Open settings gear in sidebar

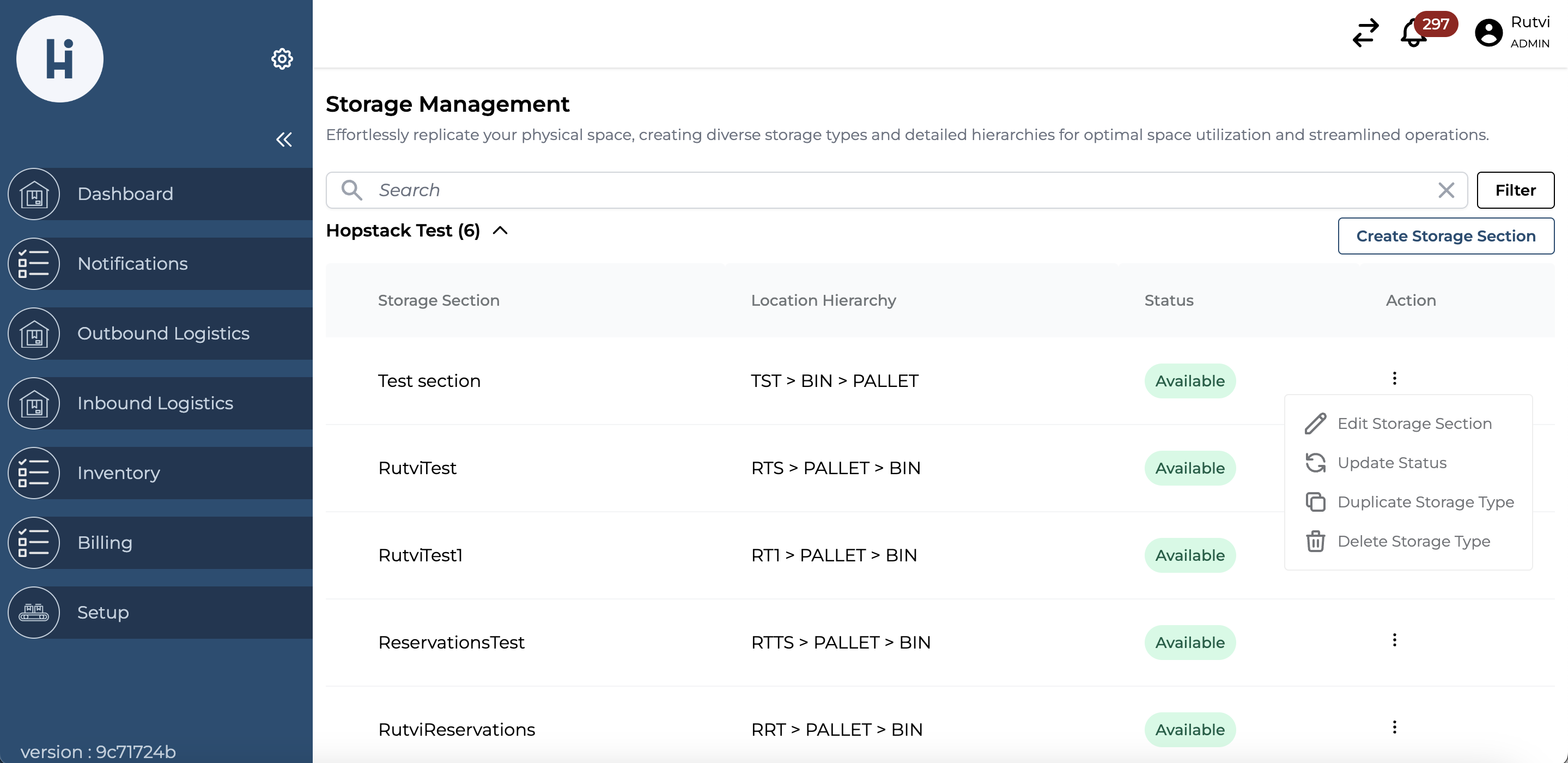282,59
